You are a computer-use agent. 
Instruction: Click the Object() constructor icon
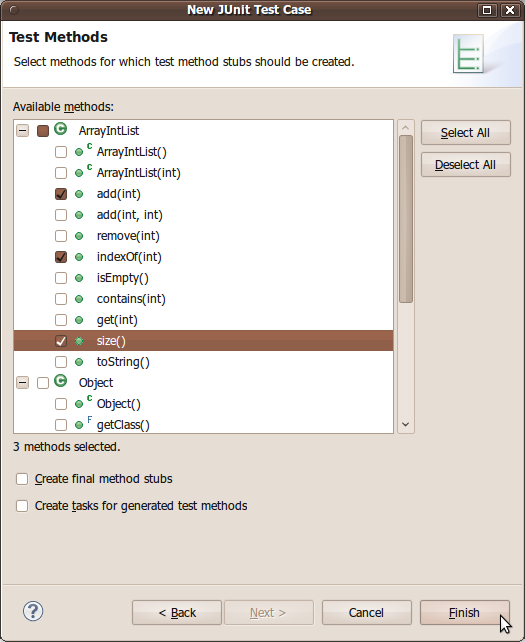[x=83, y=402]
